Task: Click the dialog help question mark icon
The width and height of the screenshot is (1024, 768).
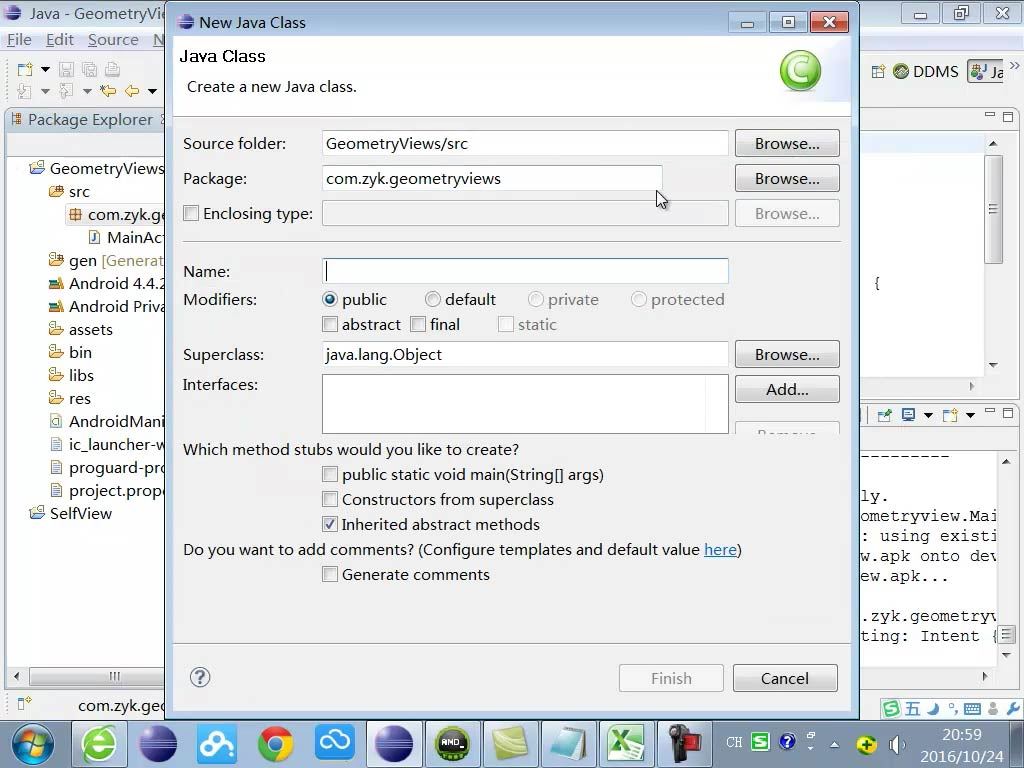Action: click(x=200, y=677)
